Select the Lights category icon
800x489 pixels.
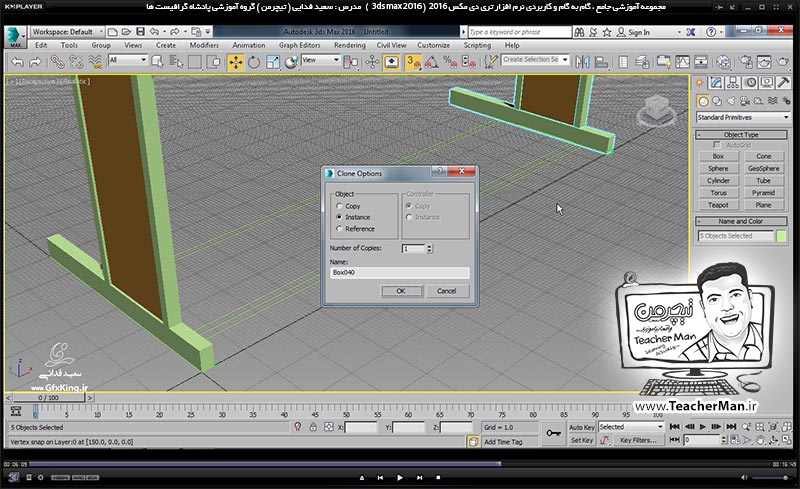click(x=731, y=101)
